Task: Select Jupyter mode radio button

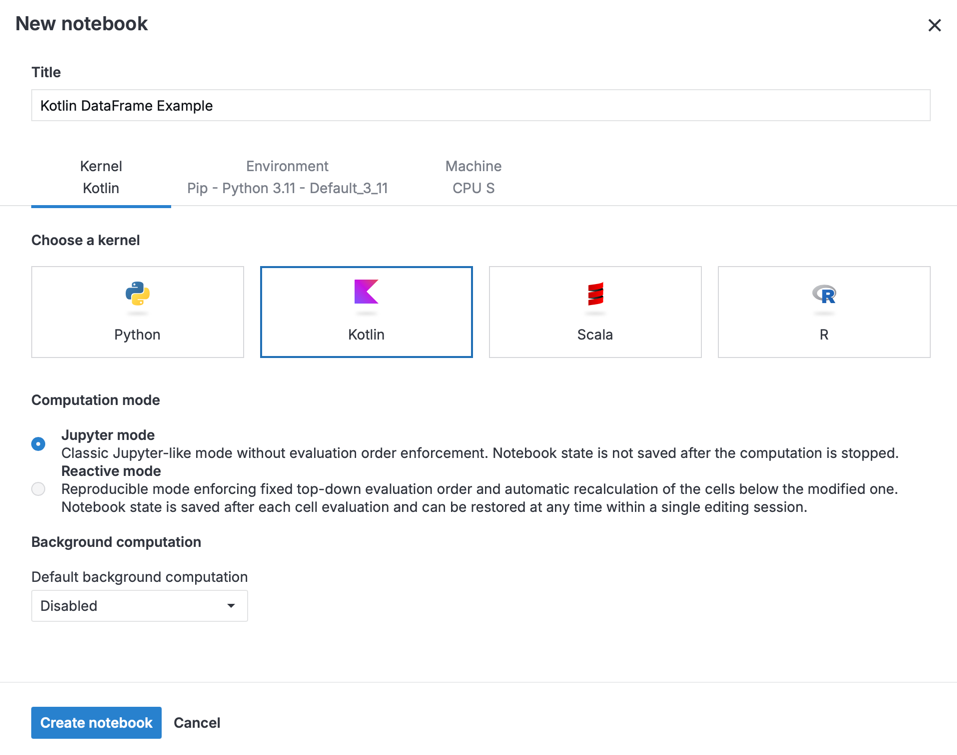Action: click(x=38, y=444)
